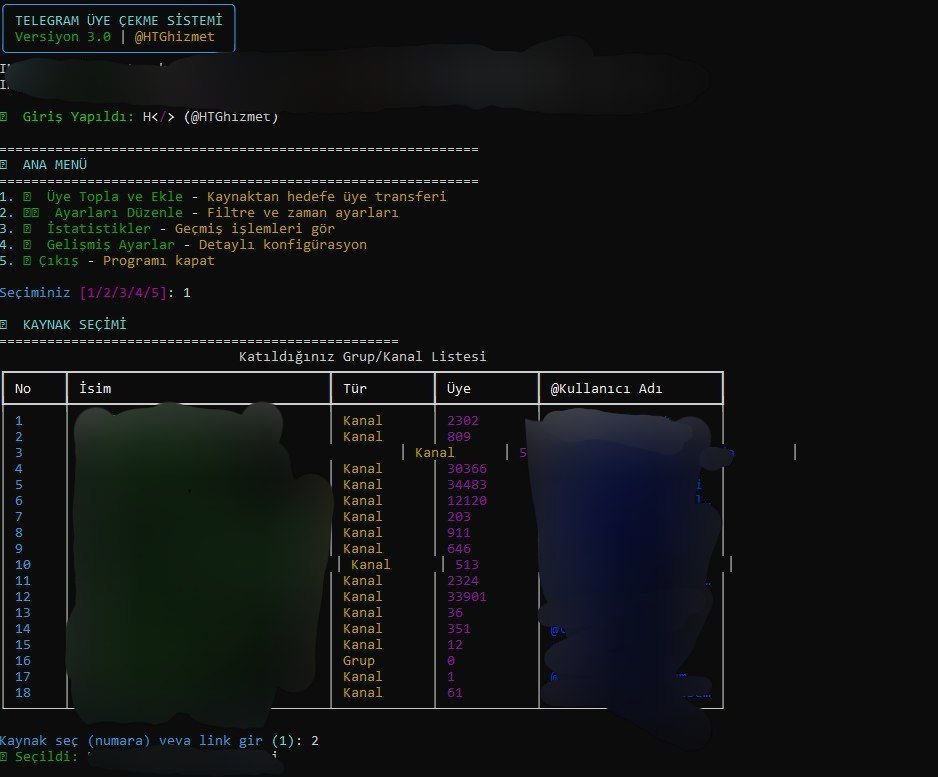Click "@HTGhizmet" in the header box
Image resolution: width=938 pixels, height=777 pixels.
click(175, 36)
